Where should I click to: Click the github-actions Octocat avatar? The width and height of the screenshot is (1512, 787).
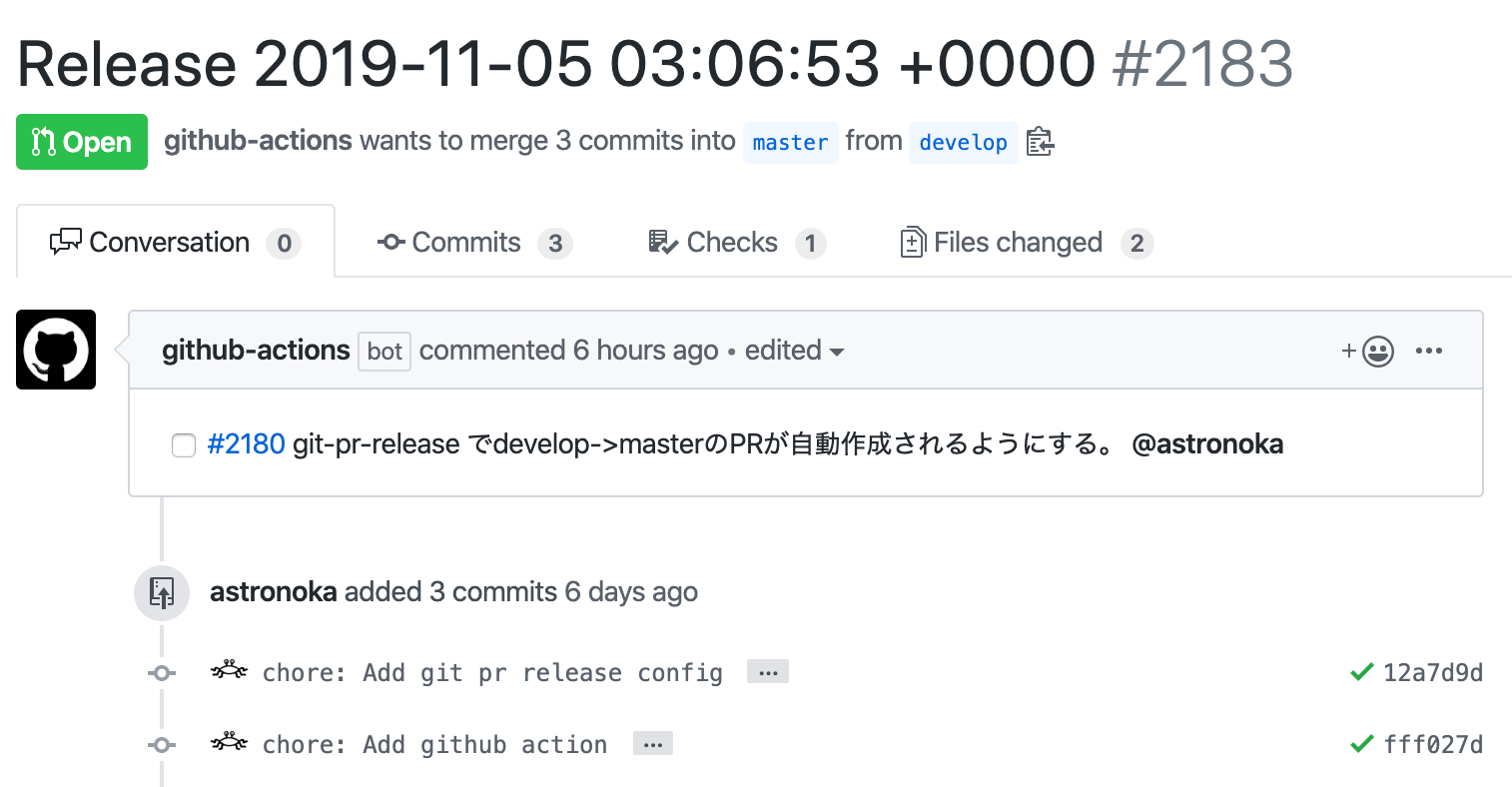(56, 350)
